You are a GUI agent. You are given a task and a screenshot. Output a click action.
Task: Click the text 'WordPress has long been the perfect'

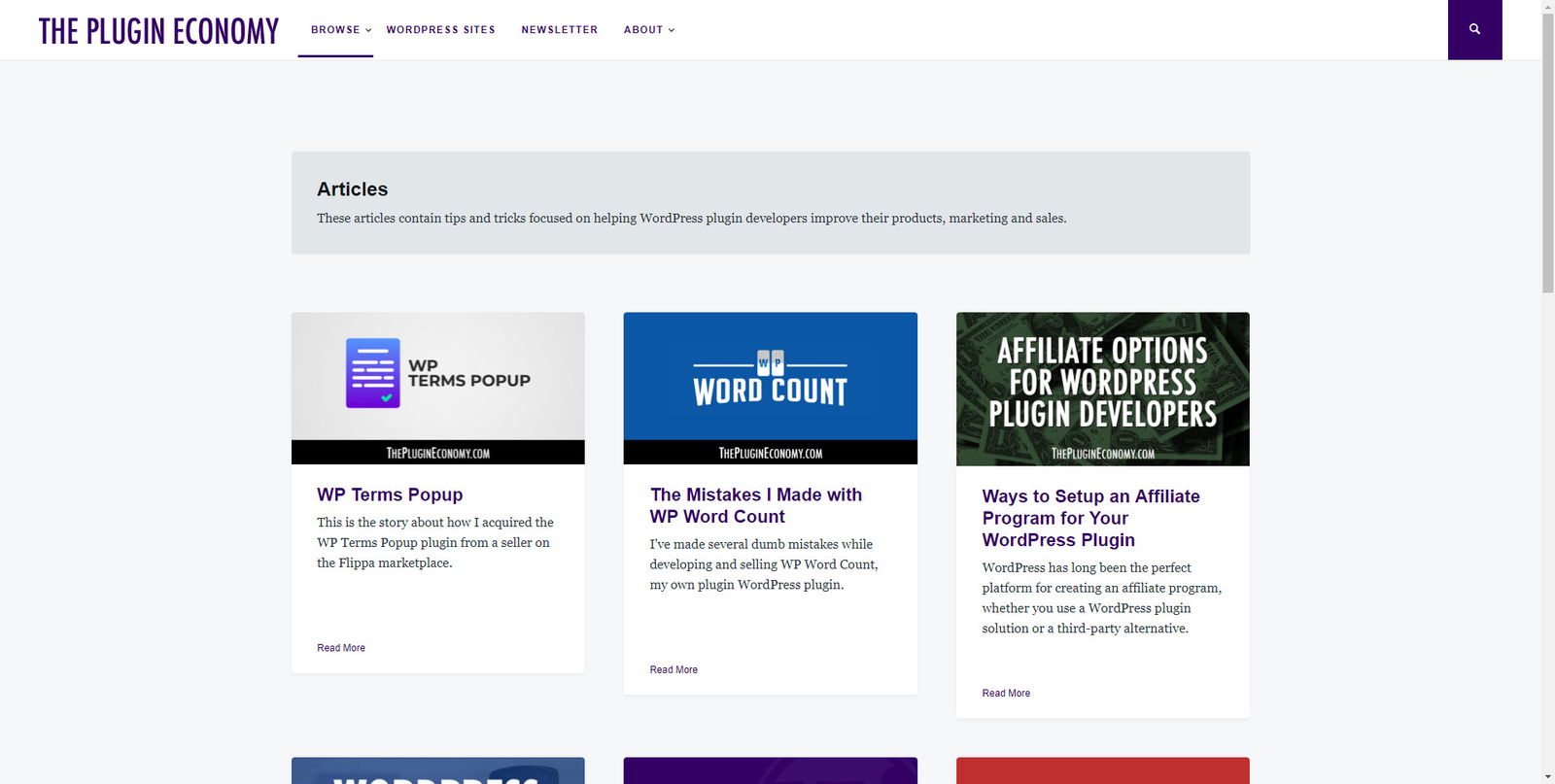pos(1086,567)
